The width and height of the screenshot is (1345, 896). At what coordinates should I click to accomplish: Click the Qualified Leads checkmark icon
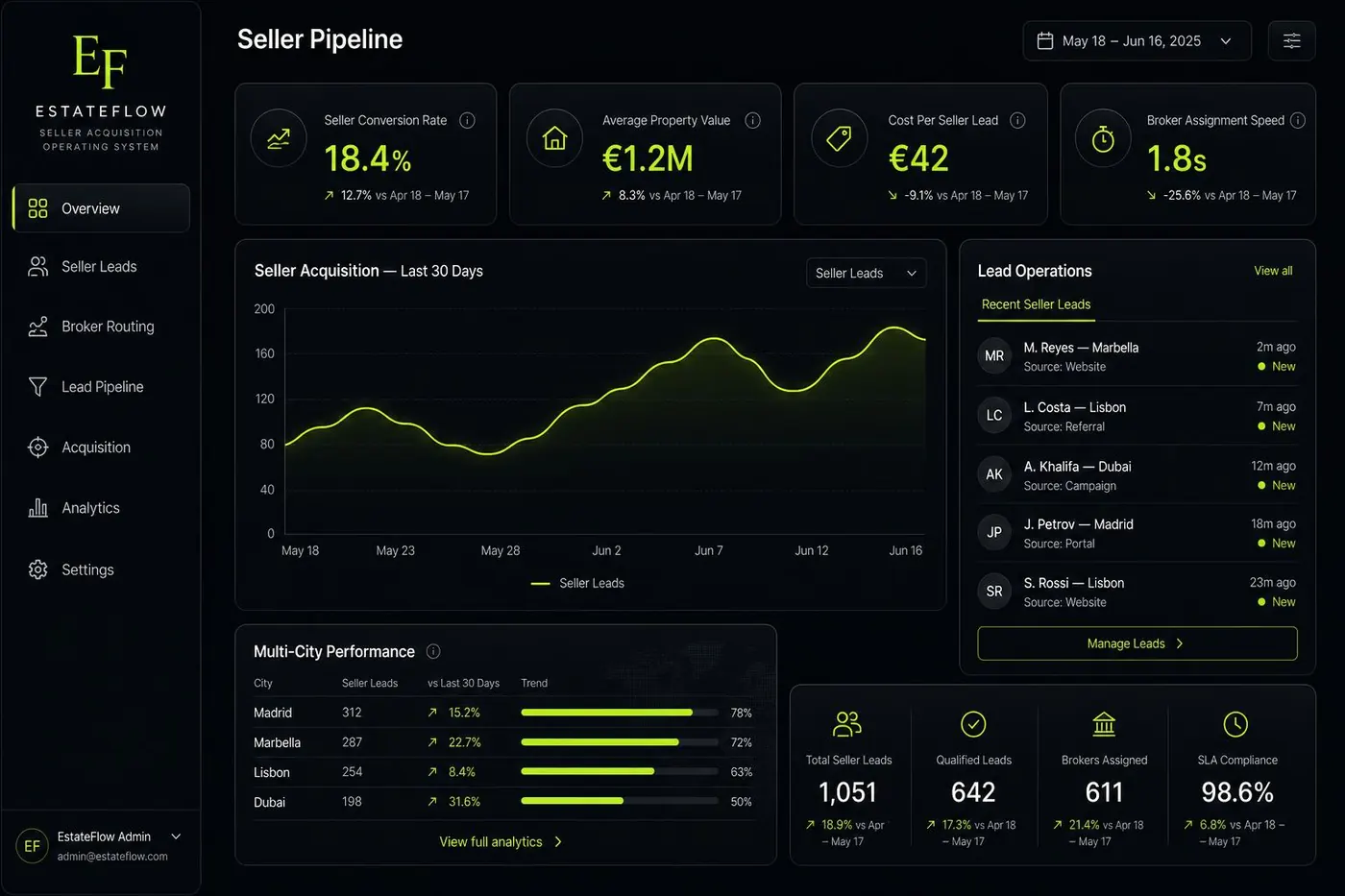pos(973,723)
